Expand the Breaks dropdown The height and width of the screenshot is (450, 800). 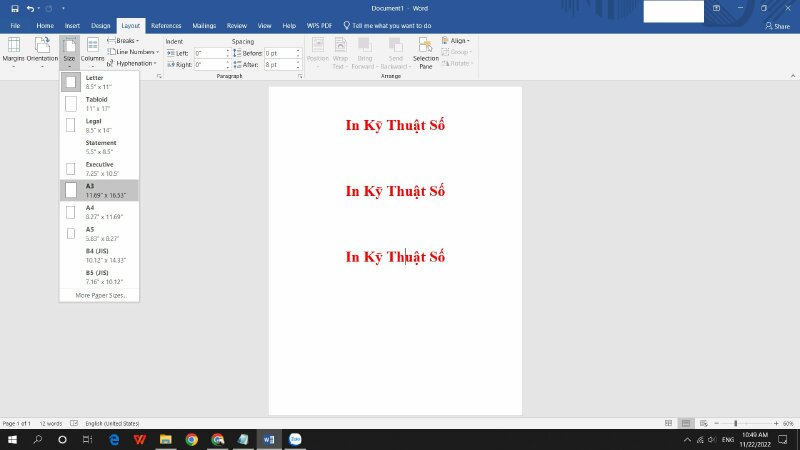click(127, 41)
